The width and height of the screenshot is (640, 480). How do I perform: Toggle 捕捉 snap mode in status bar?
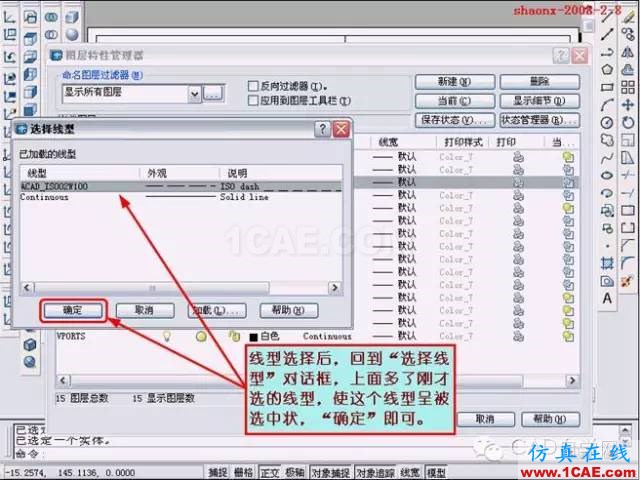pyautogui.click(x=218, y=472)
